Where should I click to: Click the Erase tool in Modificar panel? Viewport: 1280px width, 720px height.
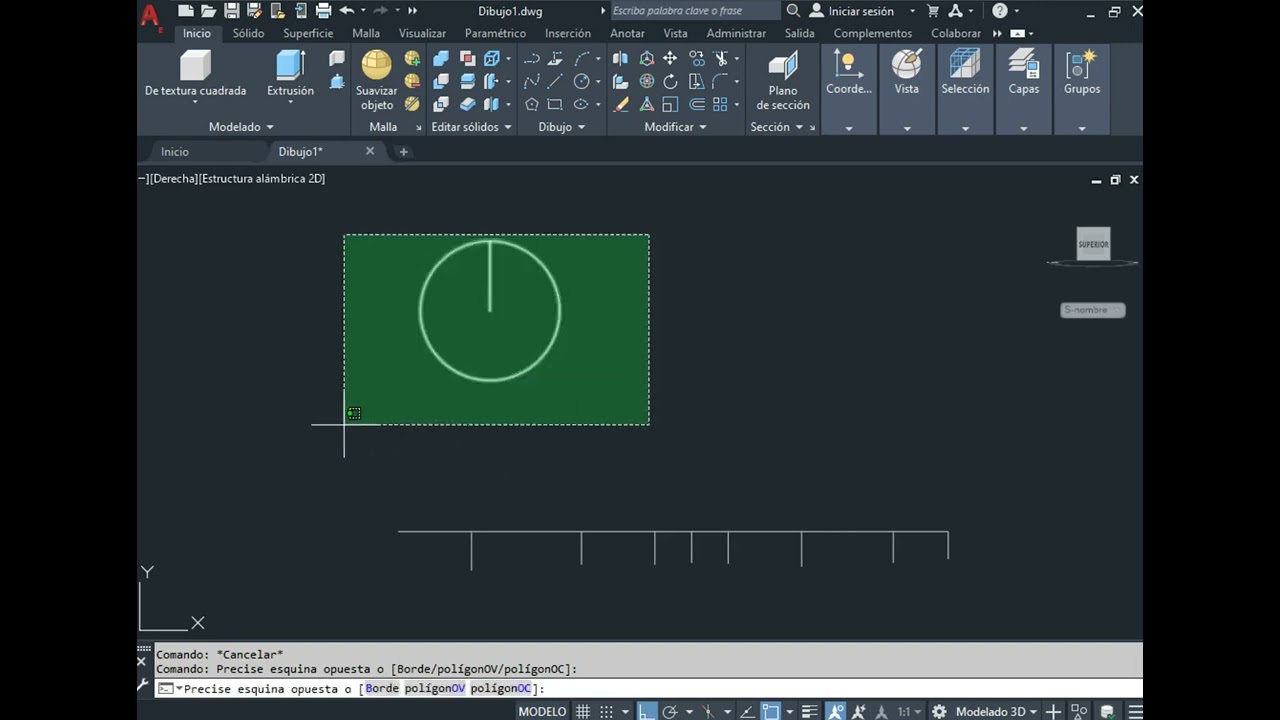pyautogui.click(x=621, y=104)
